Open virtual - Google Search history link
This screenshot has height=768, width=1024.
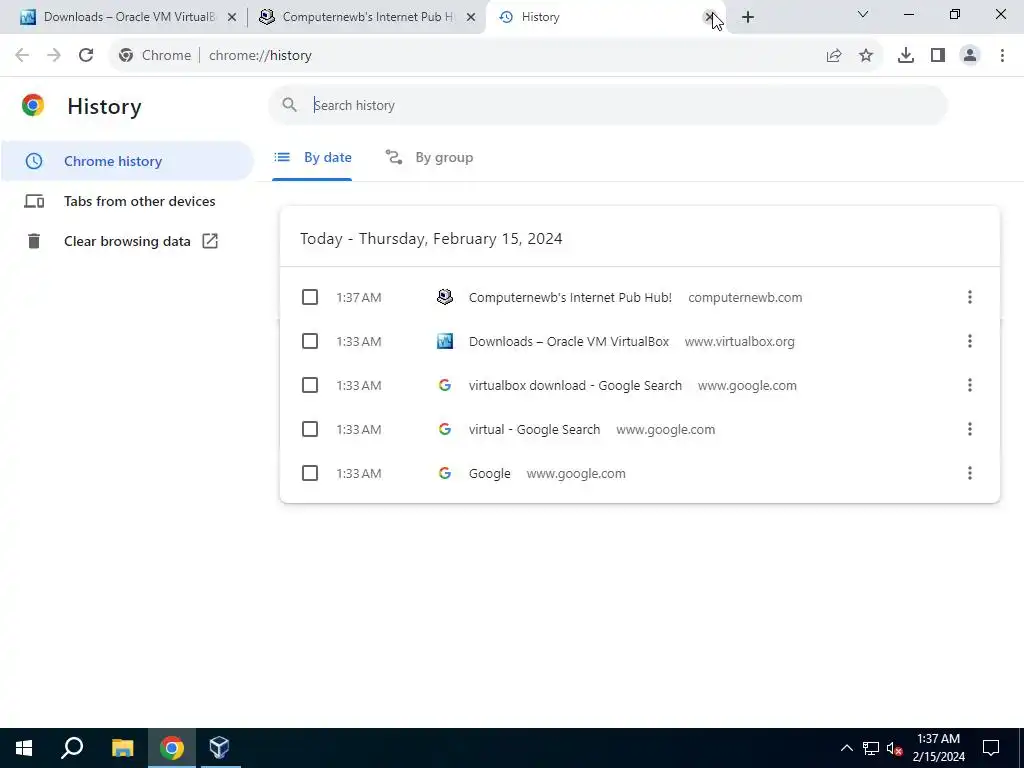[534, 429]
